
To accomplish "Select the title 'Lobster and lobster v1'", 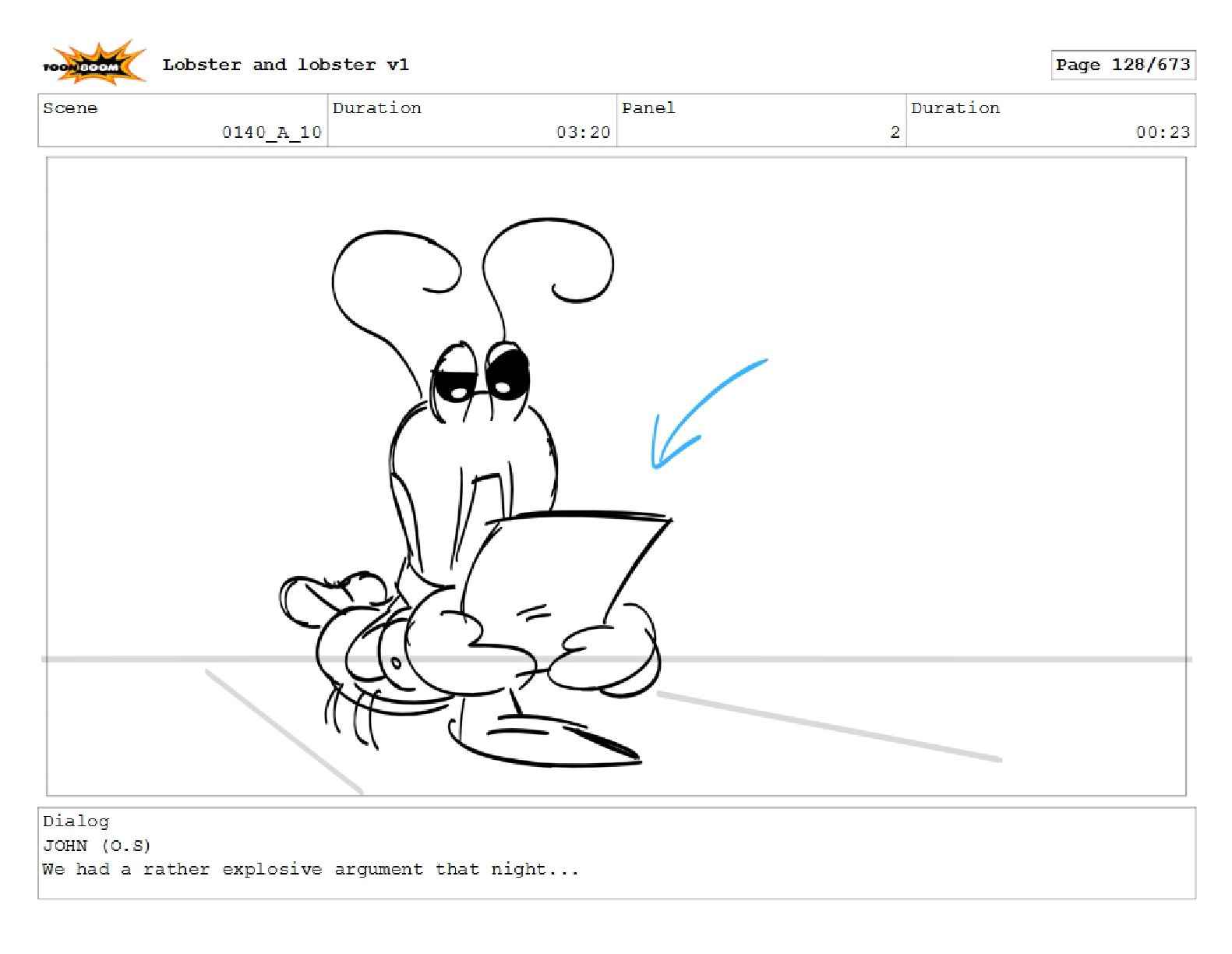I will coord(285,65).
